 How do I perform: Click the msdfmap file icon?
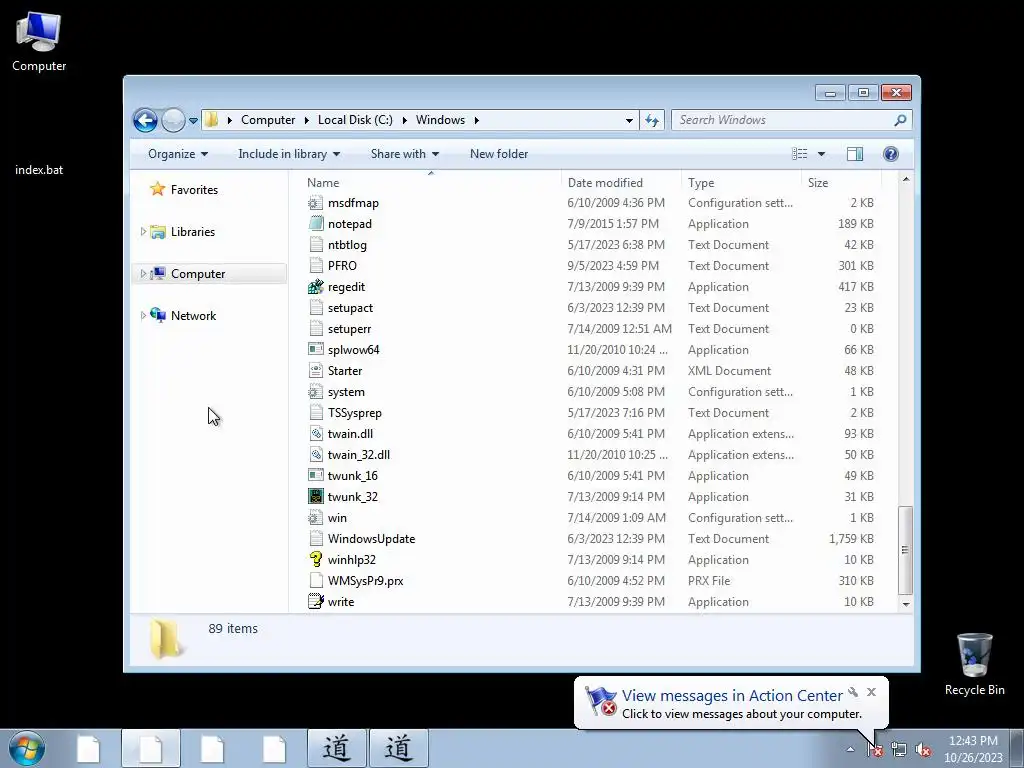click(x=315, y=203)
